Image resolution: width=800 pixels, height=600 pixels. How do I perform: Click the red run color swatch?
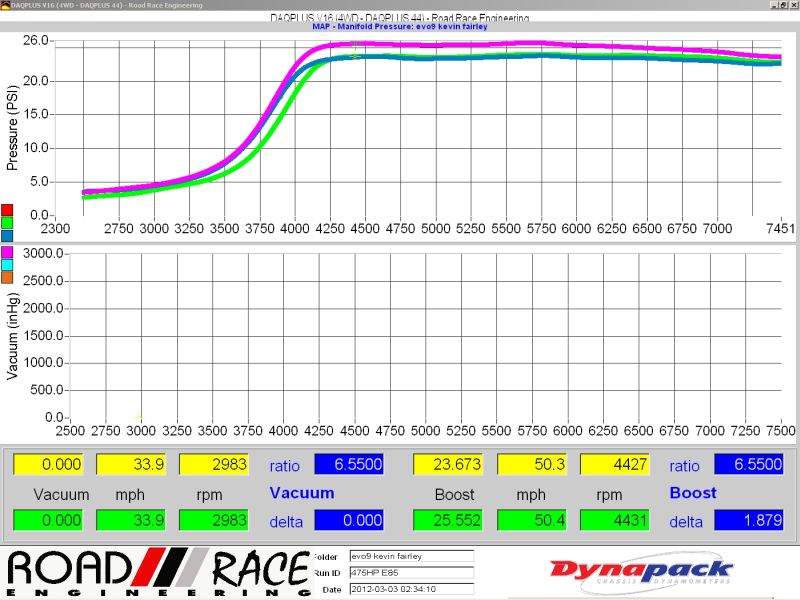[x=7, y=210]
